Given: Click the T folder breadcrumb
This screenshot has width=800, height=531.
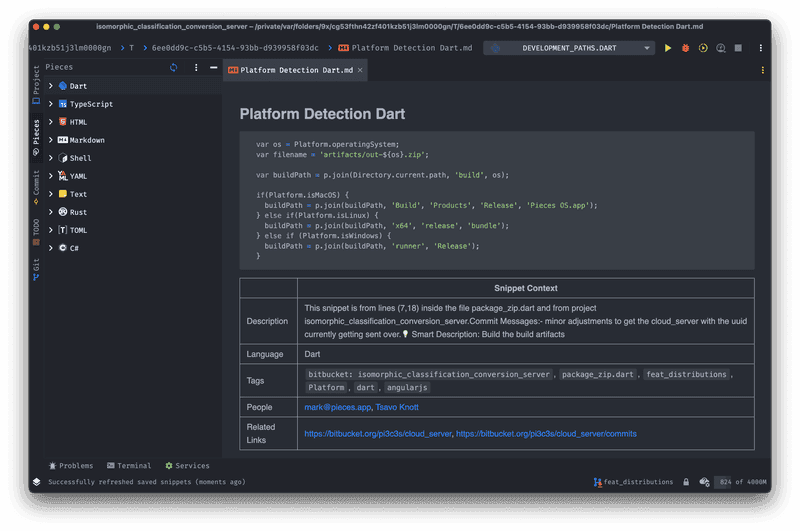Looking at the screenshot, I should 131,48.
